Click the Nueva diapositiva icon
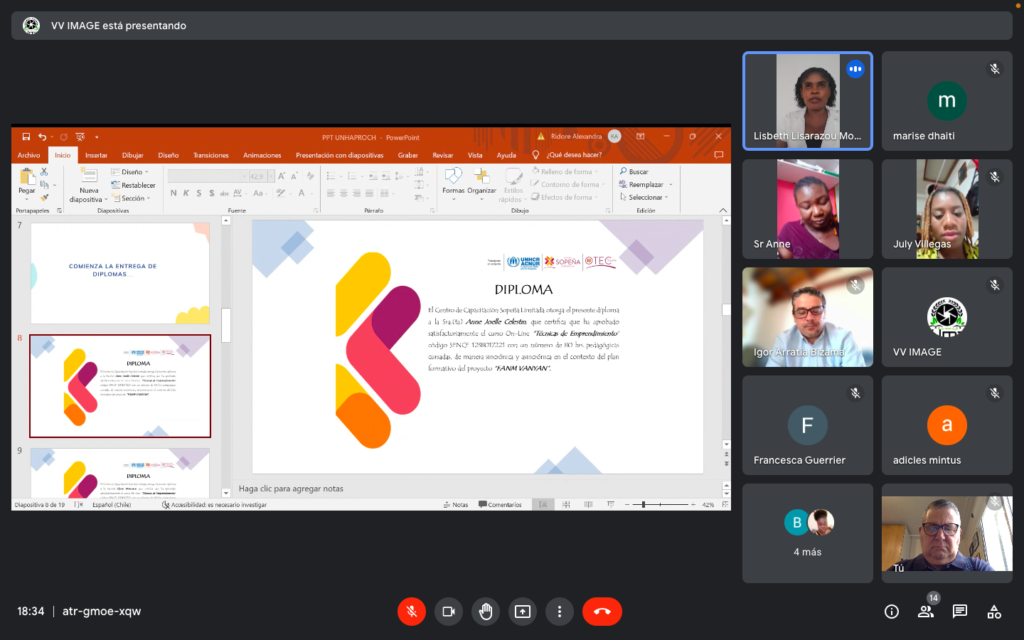Screen dimensions: 1024x640 pos(89,179)
